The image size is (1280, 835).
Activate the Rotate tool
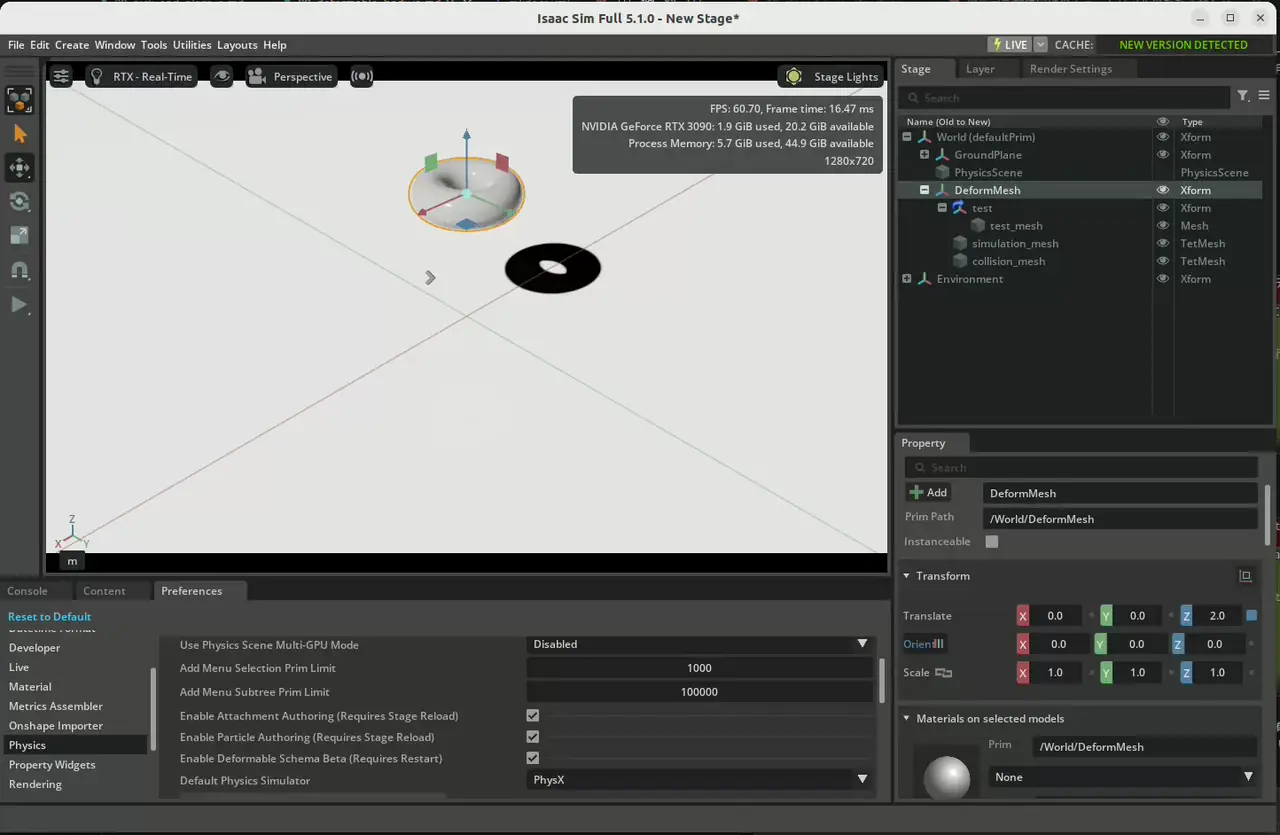(20, 202)
